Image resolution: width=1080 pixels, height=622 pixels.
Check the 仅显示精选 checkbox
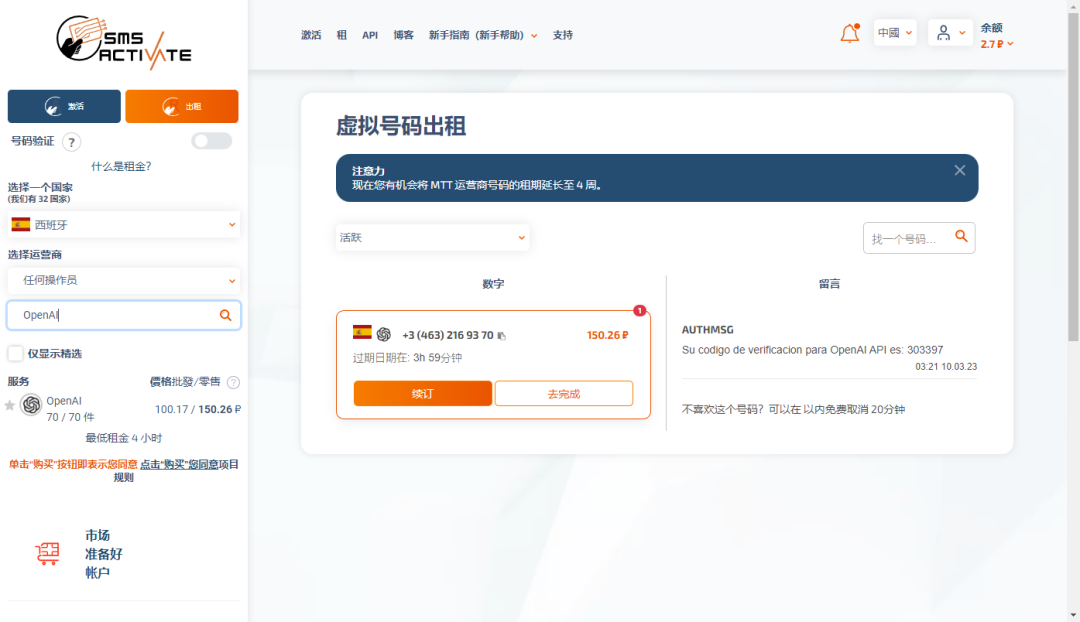point(15,353)
